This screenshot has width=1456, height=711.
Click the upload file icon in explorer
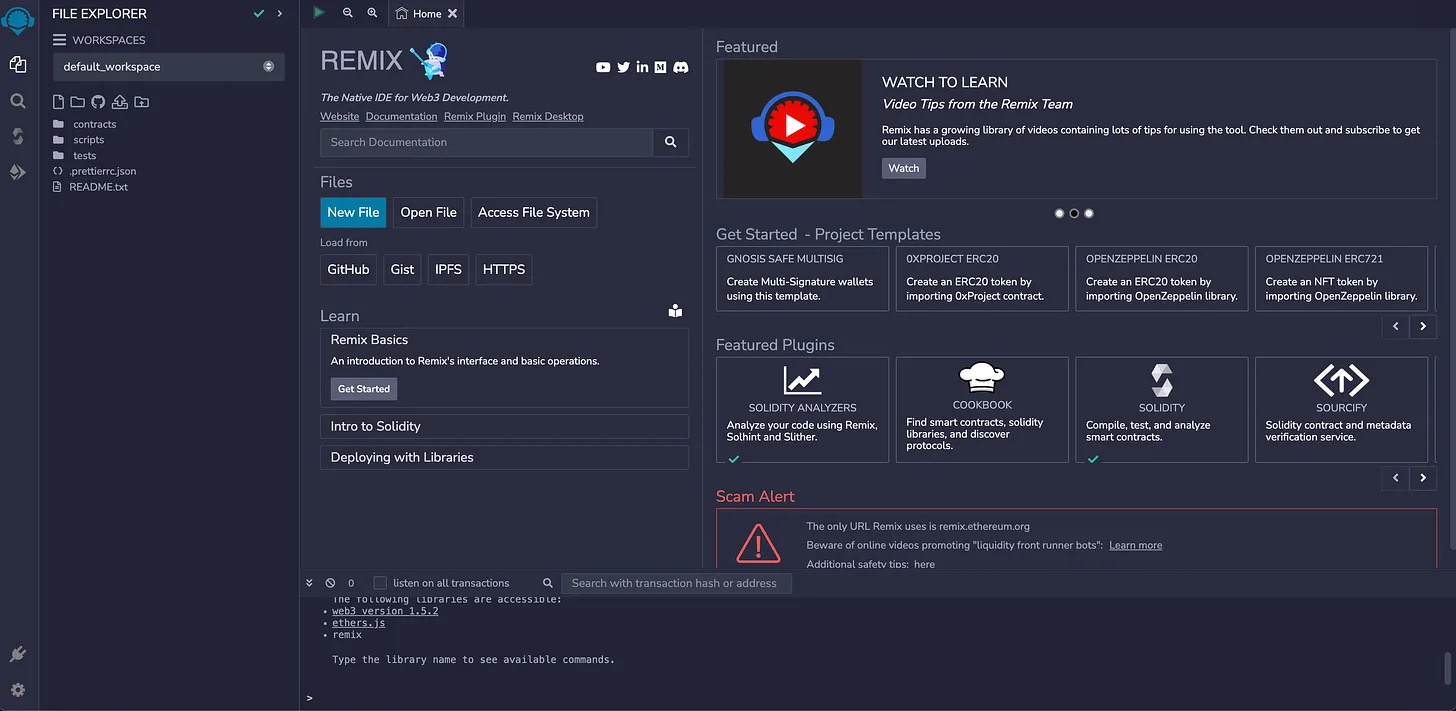[x=119, y=102]
